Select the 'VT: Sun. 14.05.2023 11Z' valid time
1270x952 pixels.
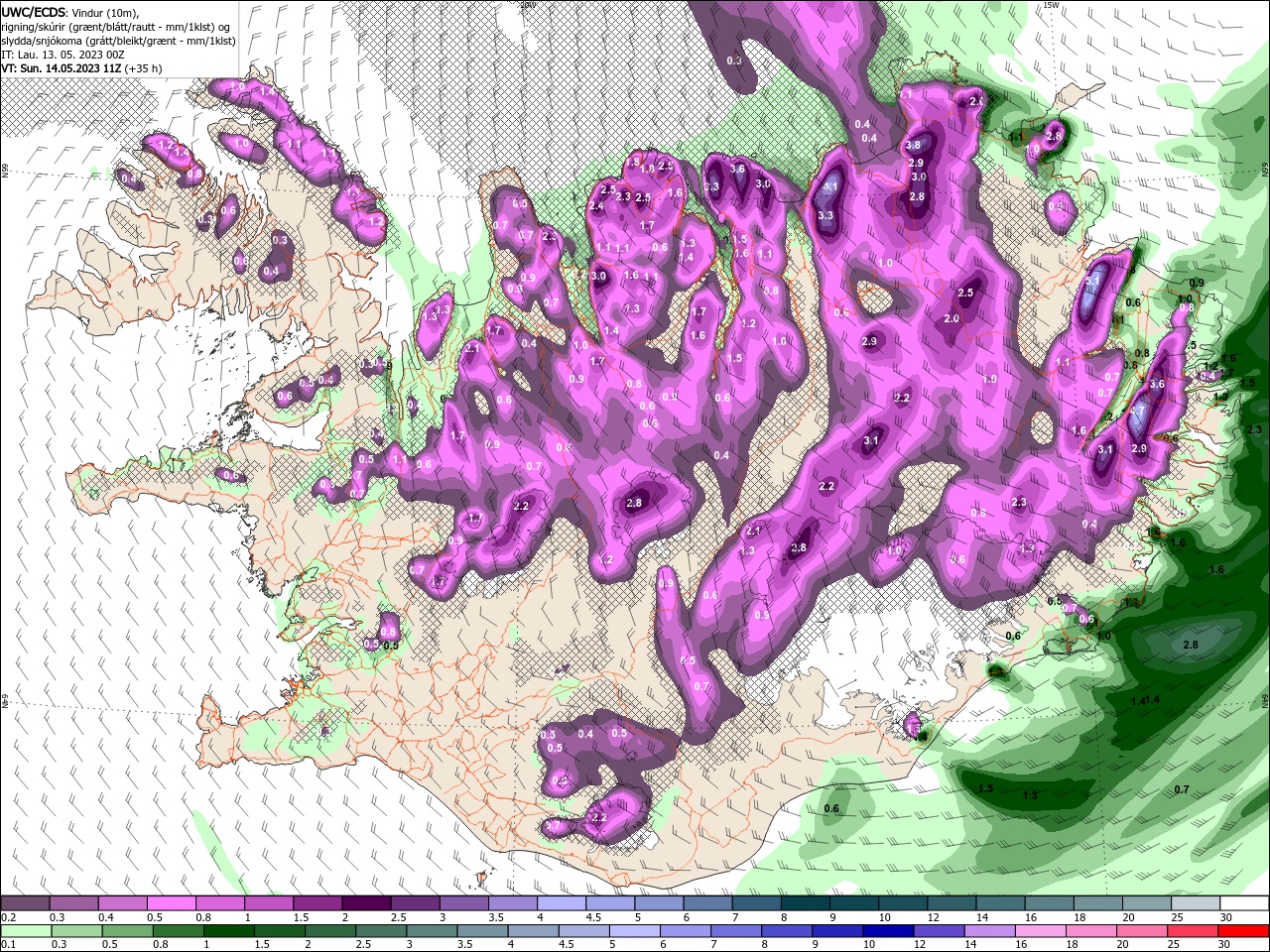(60, 68)
